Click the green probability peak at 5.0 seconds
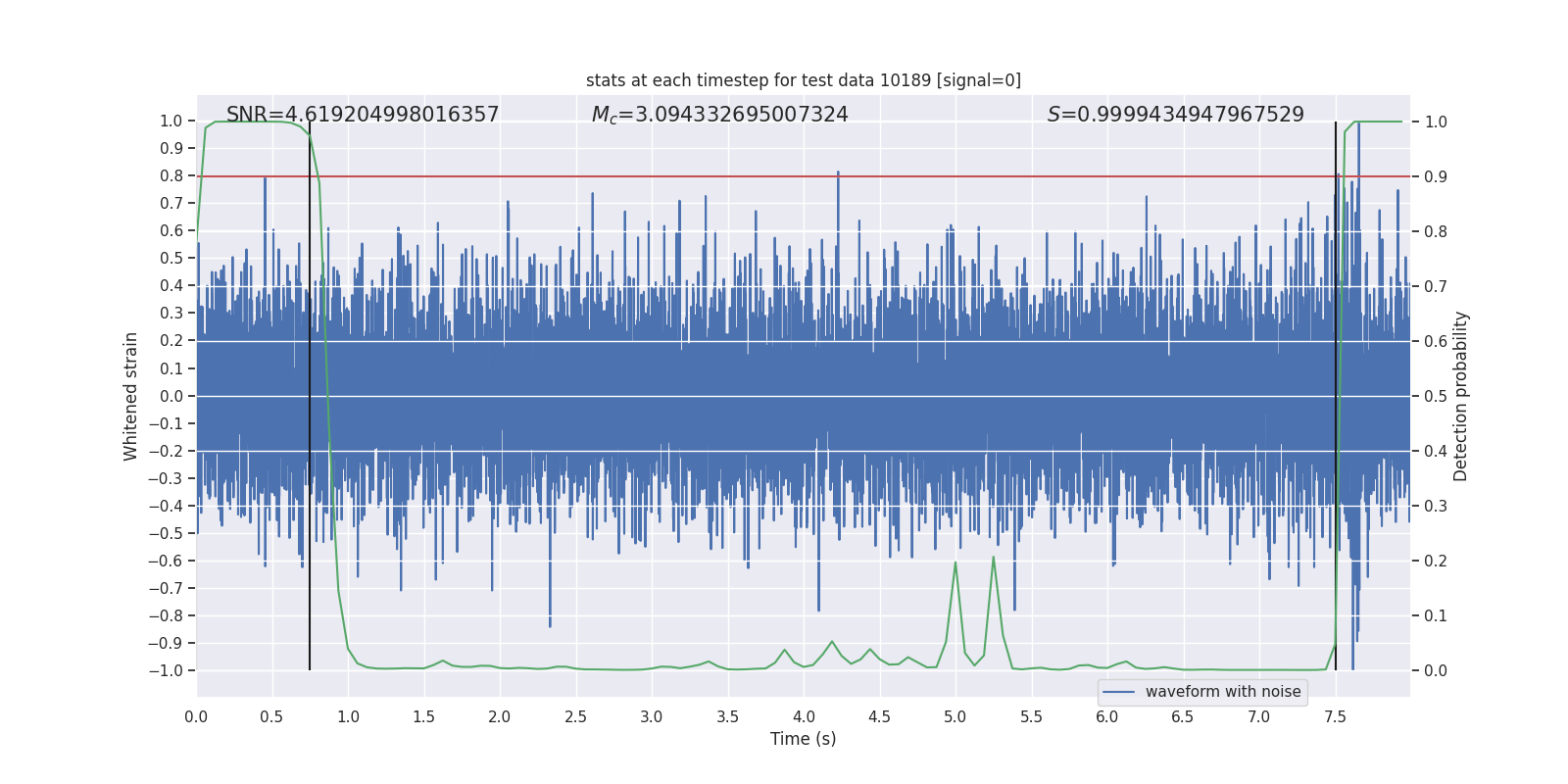1568x784 pixels. [x=955, y=563]
